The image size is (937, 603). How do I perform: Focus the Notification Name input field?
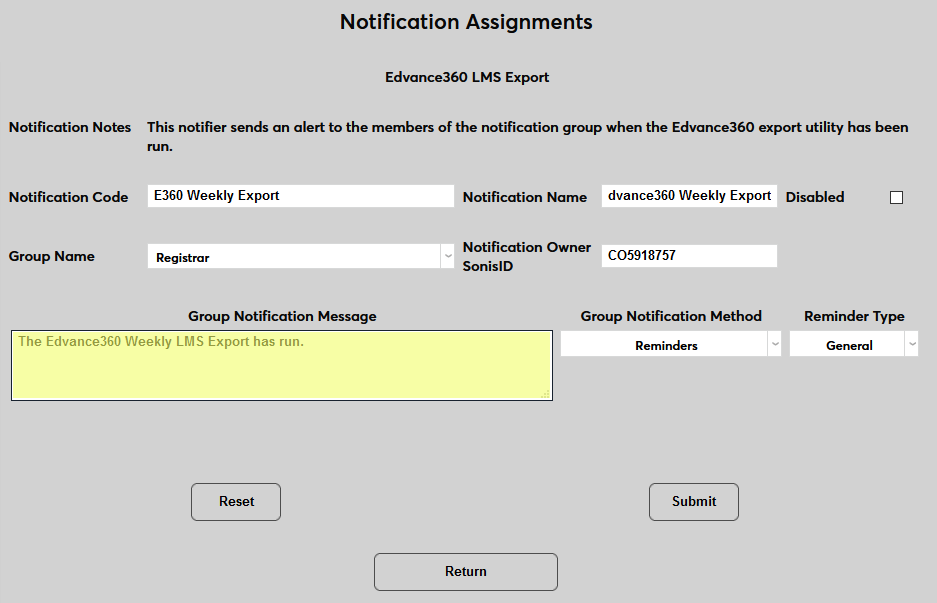[x=689, y=196]
